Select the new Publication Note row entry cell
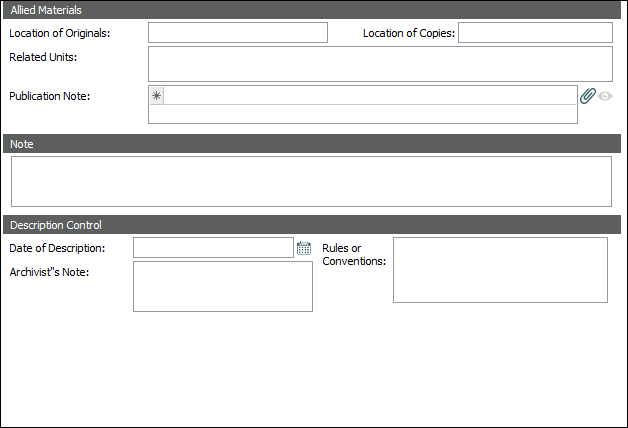The image size is (628, 428). (370, 96)
